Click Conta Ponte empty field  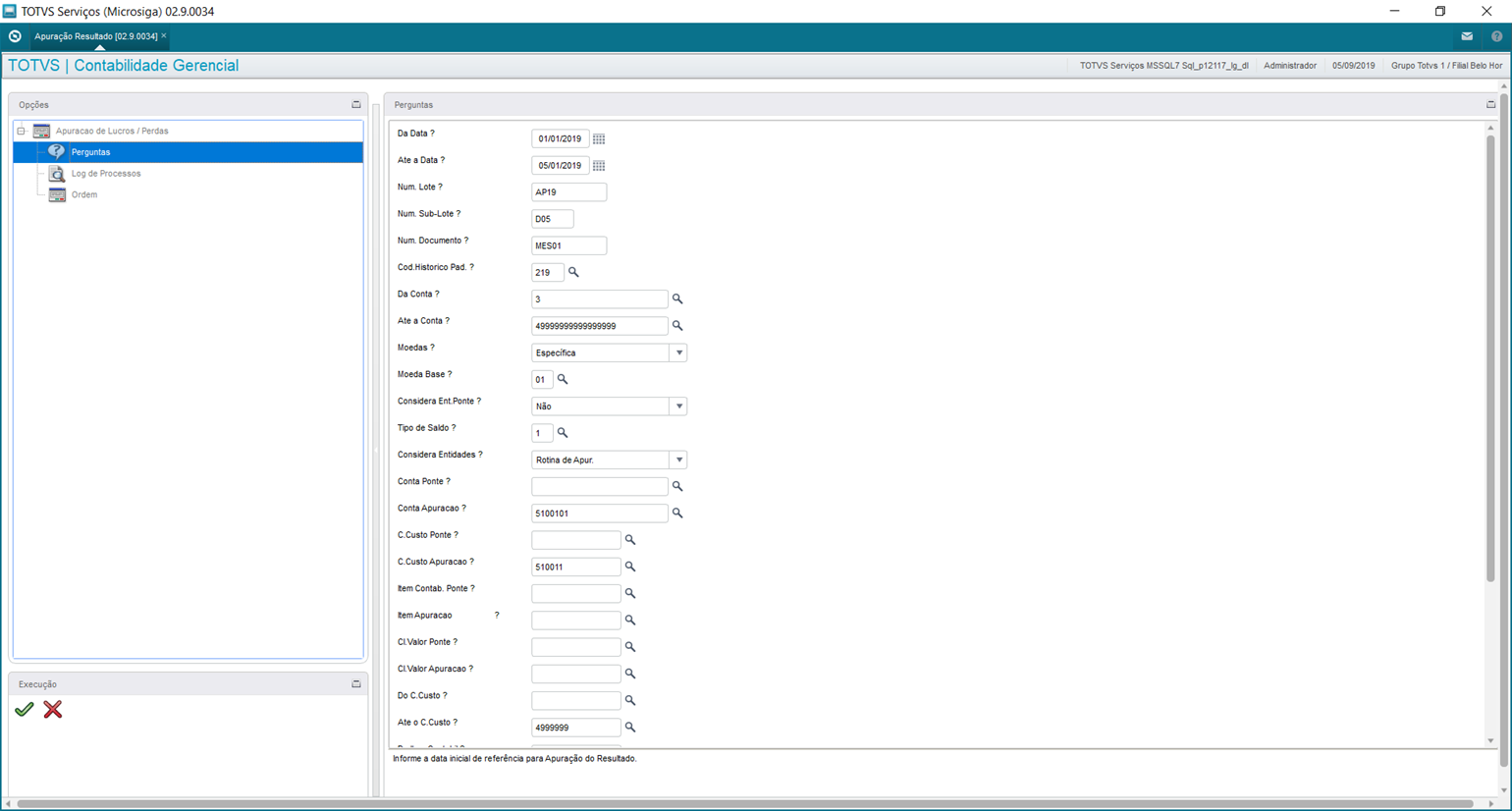click(600, 487)
